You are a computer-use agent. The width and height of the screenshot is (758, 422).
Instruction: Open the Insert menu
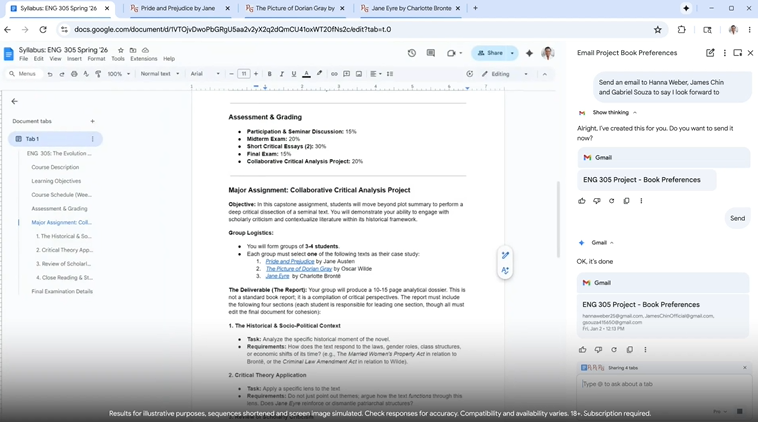click(73, 59)
